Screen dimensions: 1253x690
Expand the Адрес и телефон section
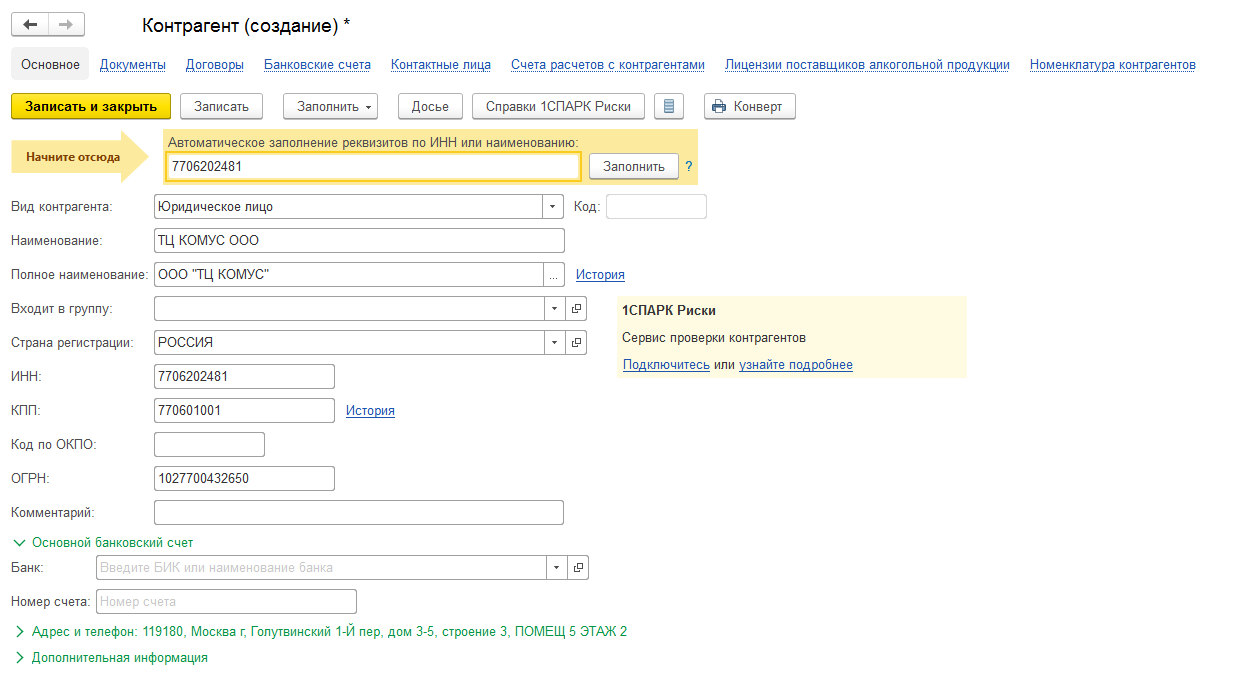click(320, 632)
